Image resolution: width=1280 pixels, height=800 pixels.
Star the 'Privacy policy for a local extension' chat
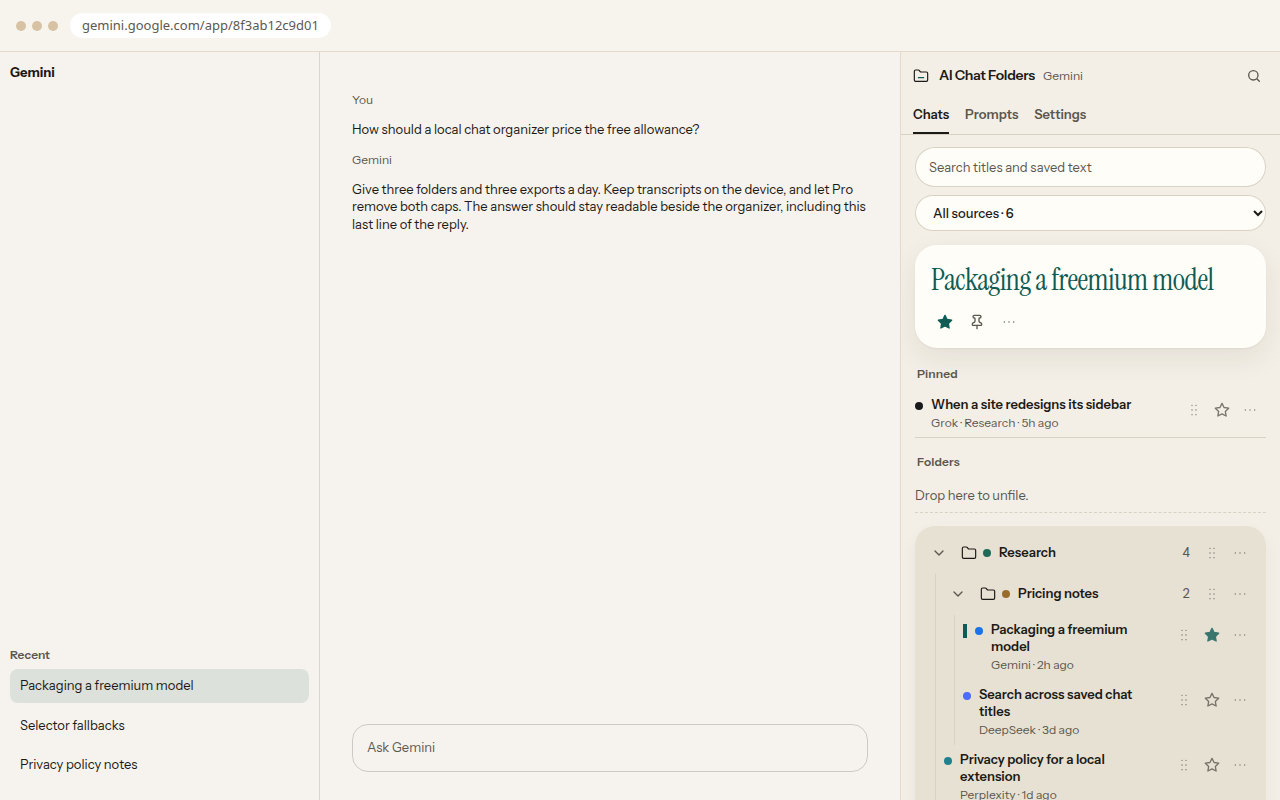click(1212, 765)
